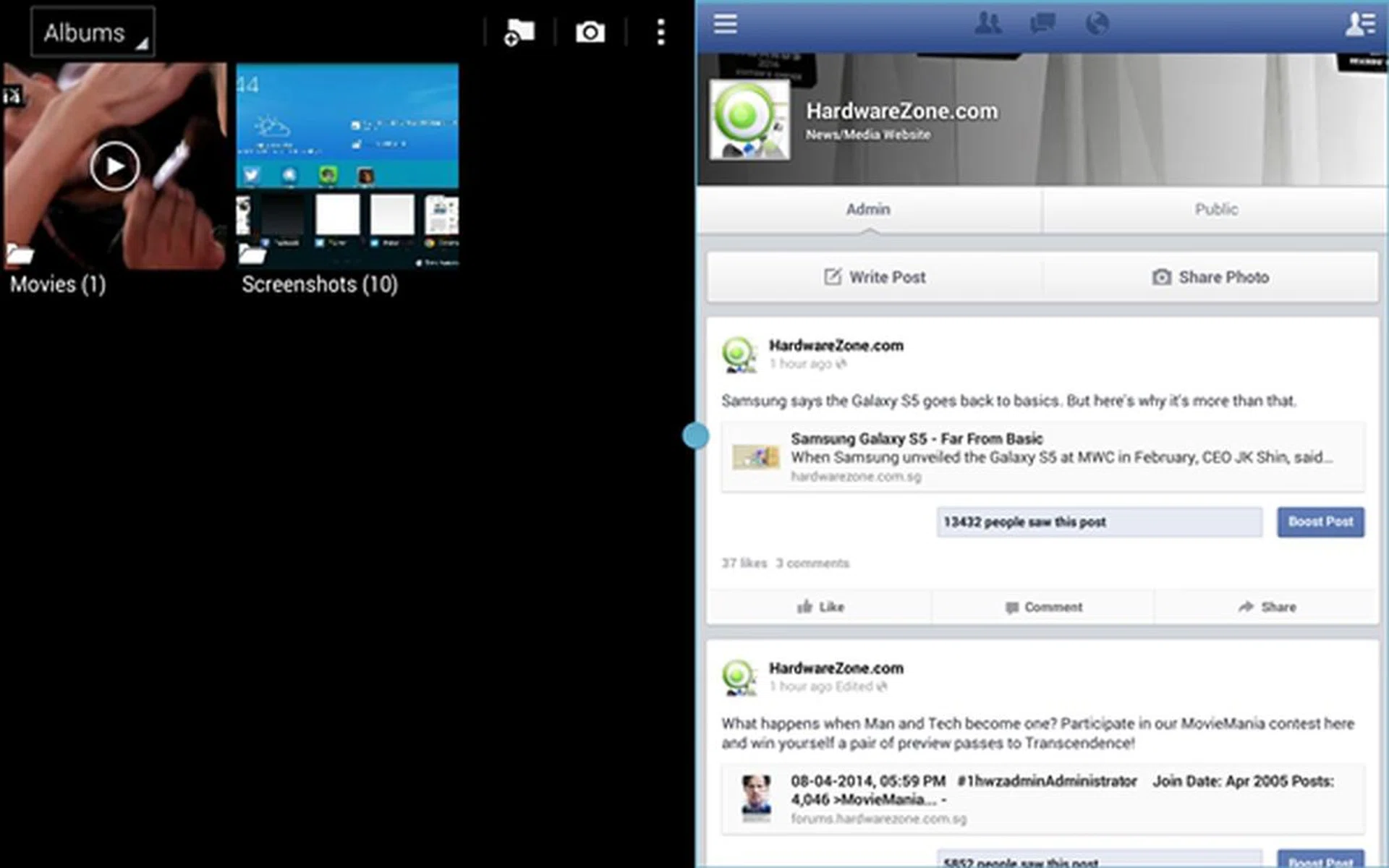Screen dimensions: 1389x868
Task: Play the video in the Movies album
Action: [x=114, y=166]
